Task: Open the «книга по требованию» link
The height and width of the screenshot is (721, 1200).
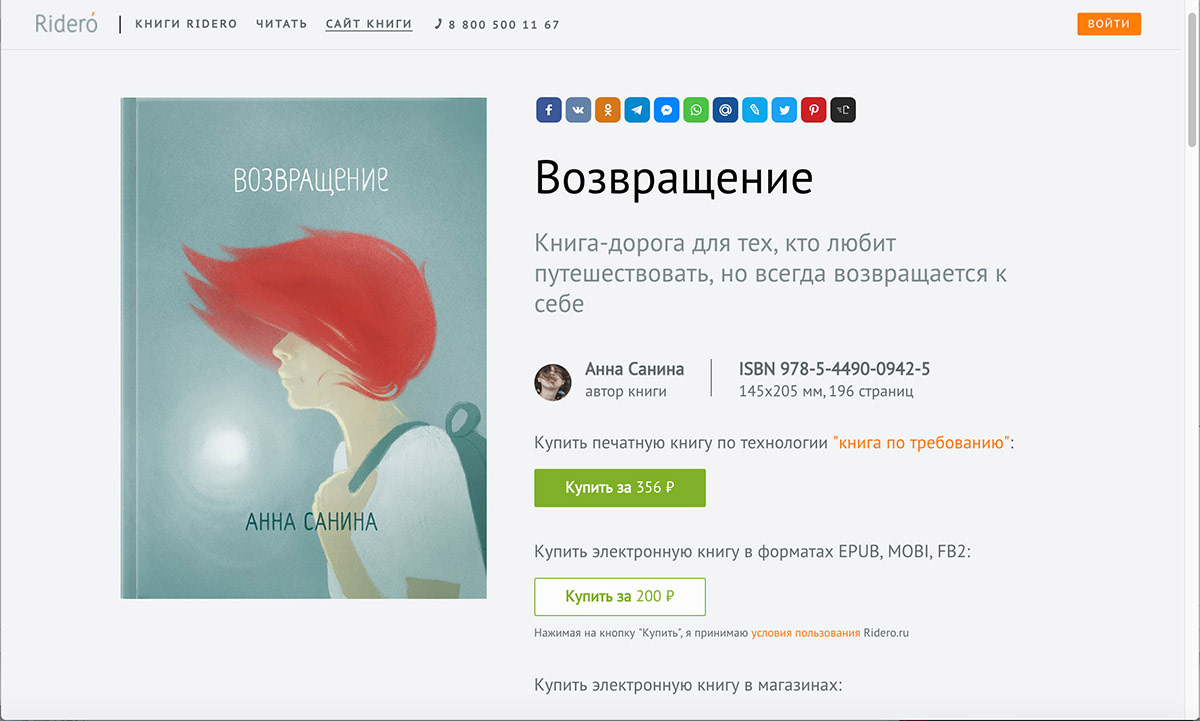Action: (920, 442)
